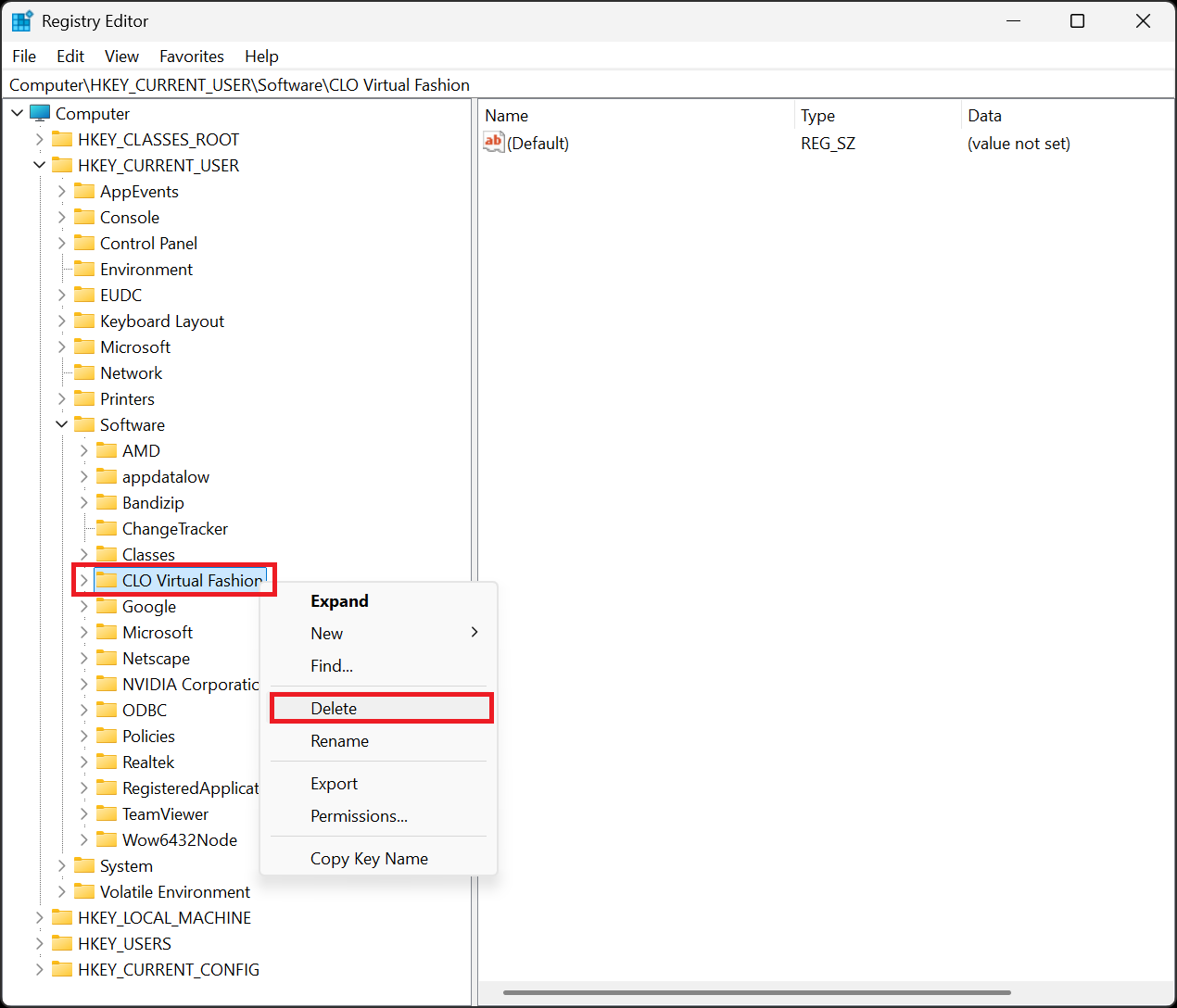Image resolution: width=1177 pixels, height=1008 pixels.
Task: Click the Bandizip folder icon
Action: point(107,502)
